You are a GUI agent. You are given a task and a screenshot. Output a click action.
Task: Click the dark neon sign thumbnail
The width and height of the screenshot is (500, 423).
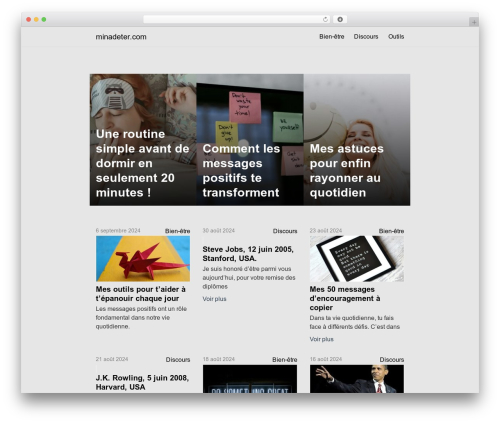coord(250,379)
